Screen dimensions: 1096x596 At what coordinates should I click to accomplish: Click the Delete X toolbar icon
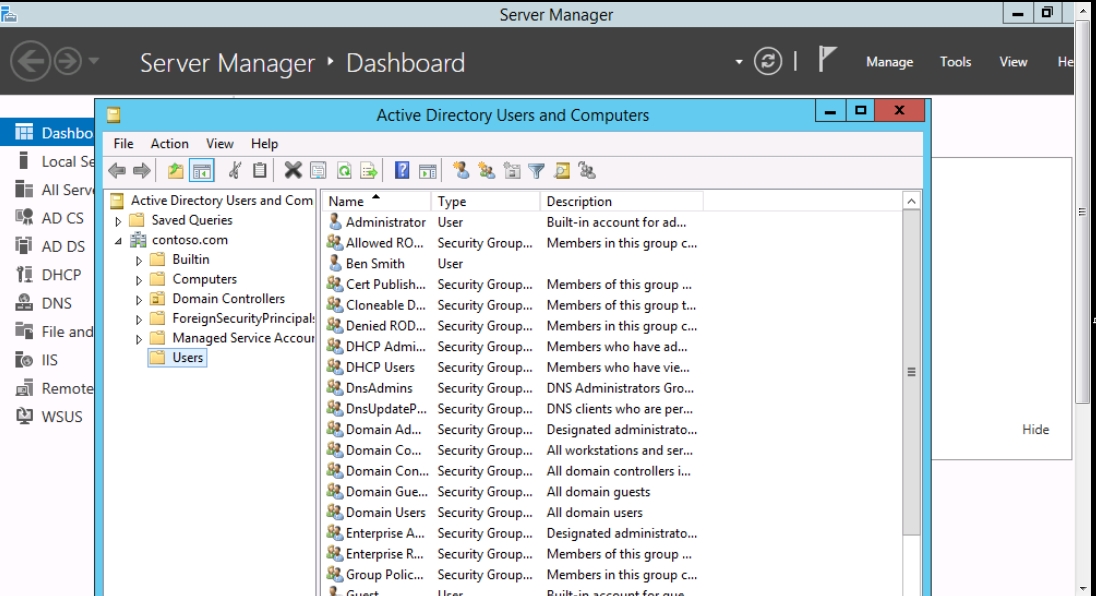point(293,170)
